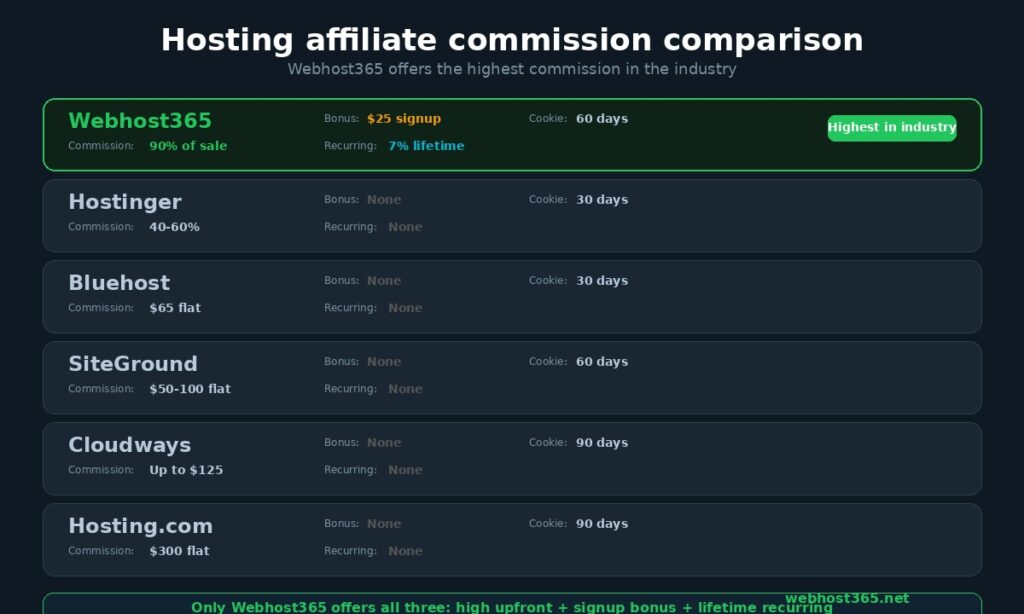The height and width of the screenshot is (614, 1024).
Task: Click the bottom banner about lifetime recurring
Action: [x=512, y=606]
